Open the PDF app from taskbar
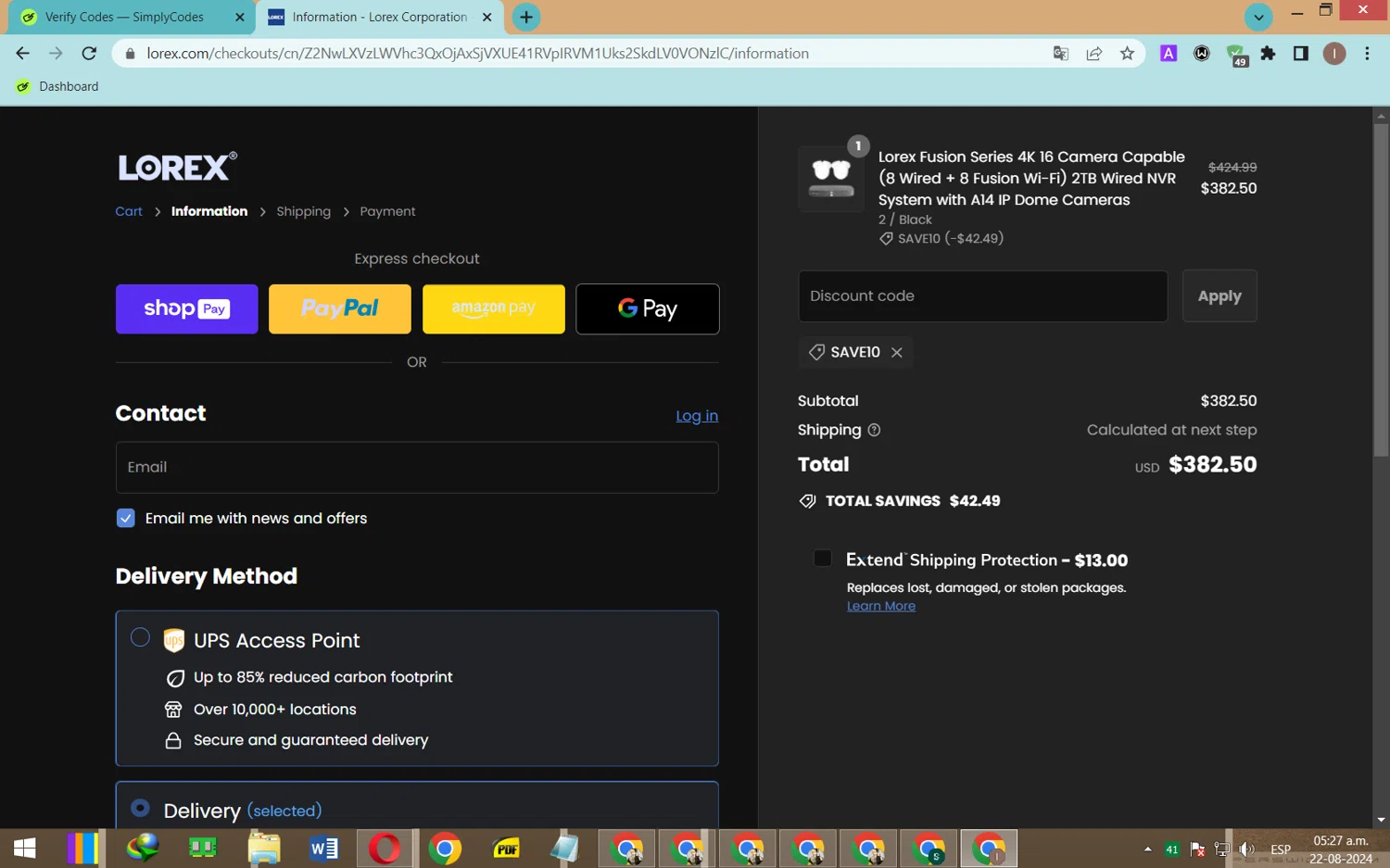The width and height of the screenshot is (1390, 868). click(506, 849)
